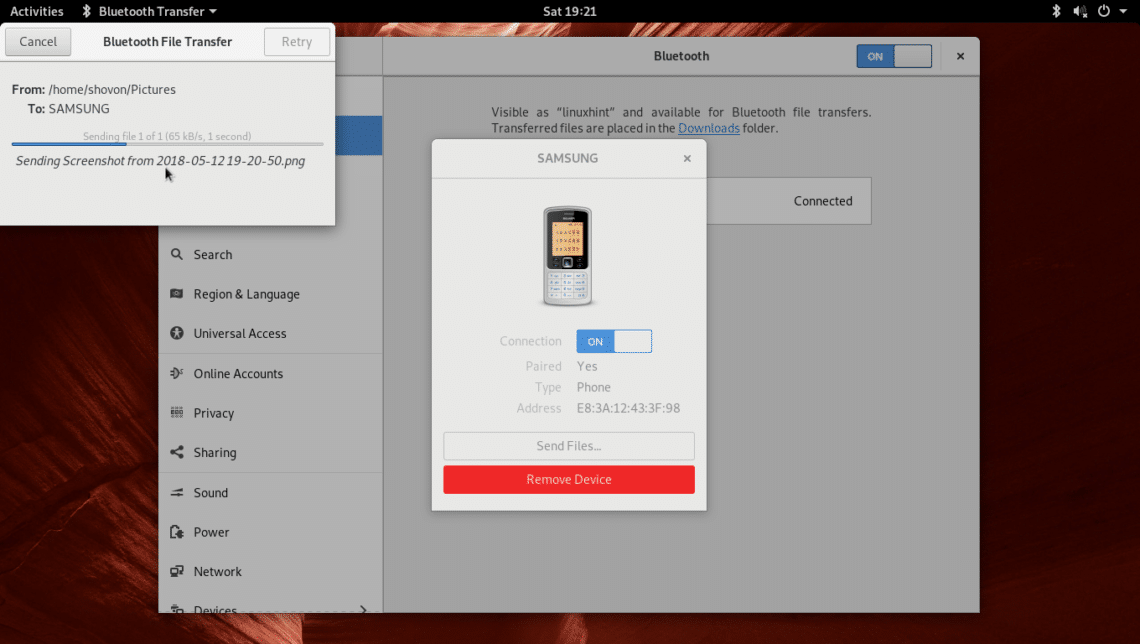Close the SAMSUNG device dialog
1140x644 pixels.
coord(687,158)
